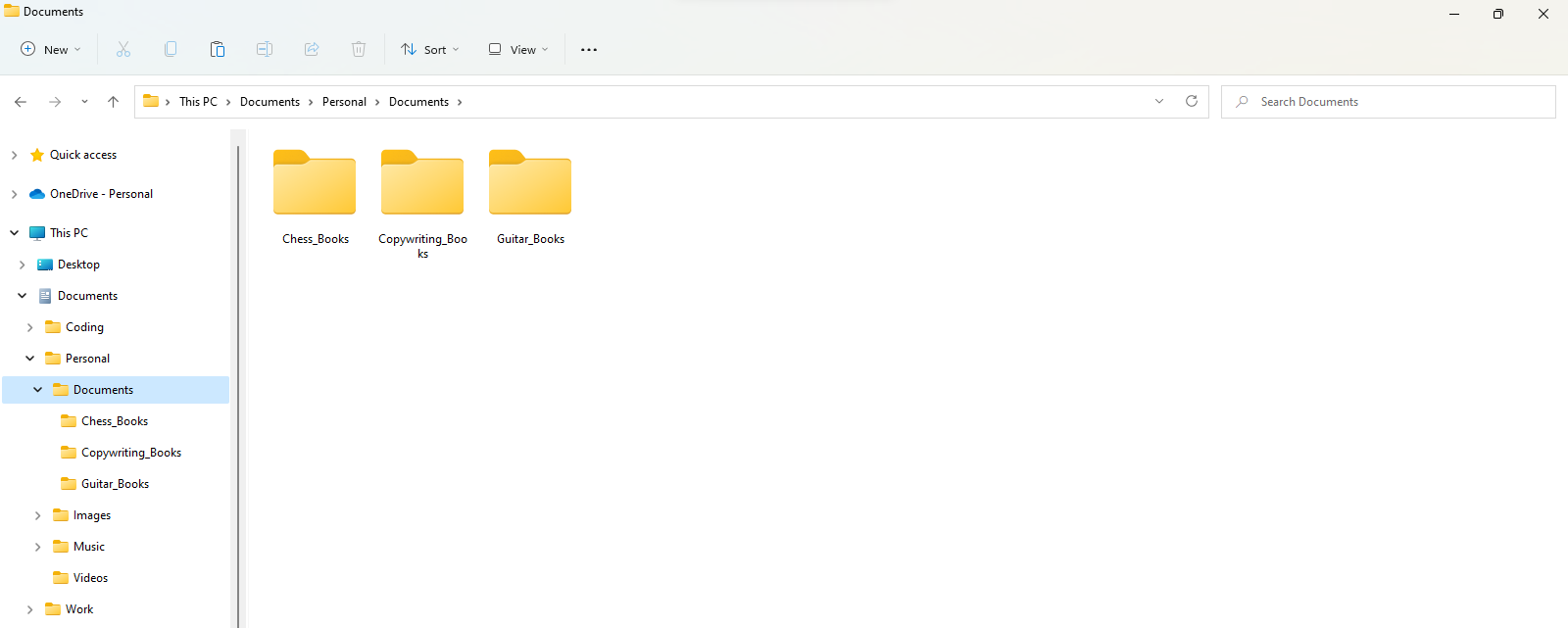The width and height of the screenshot is (1568, 628).
Task: Expand the Quick access tree node
Action: 14,155
